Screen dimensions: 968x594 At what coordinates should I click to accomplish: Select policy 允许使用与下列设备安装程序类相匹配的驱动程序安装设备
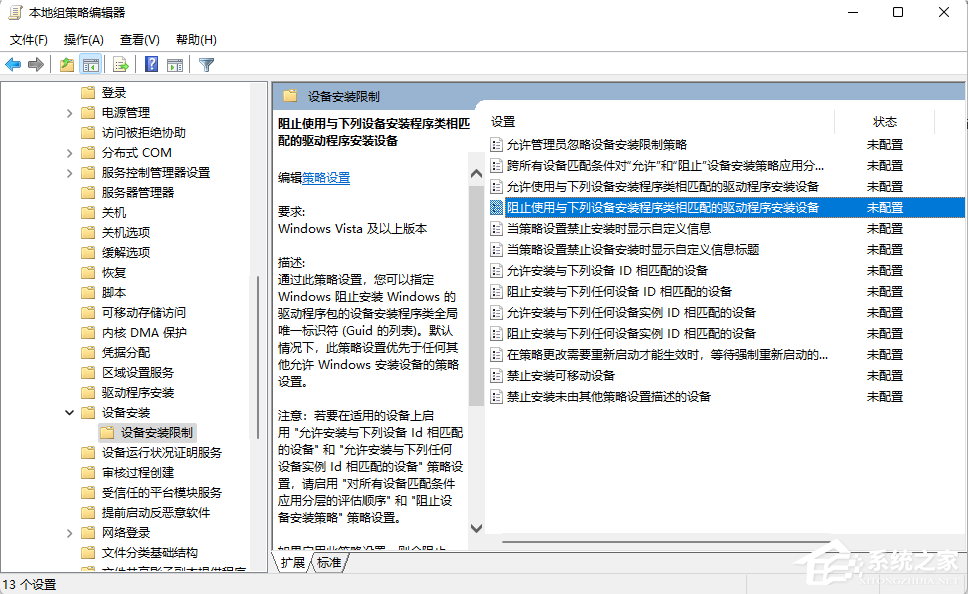662,186
